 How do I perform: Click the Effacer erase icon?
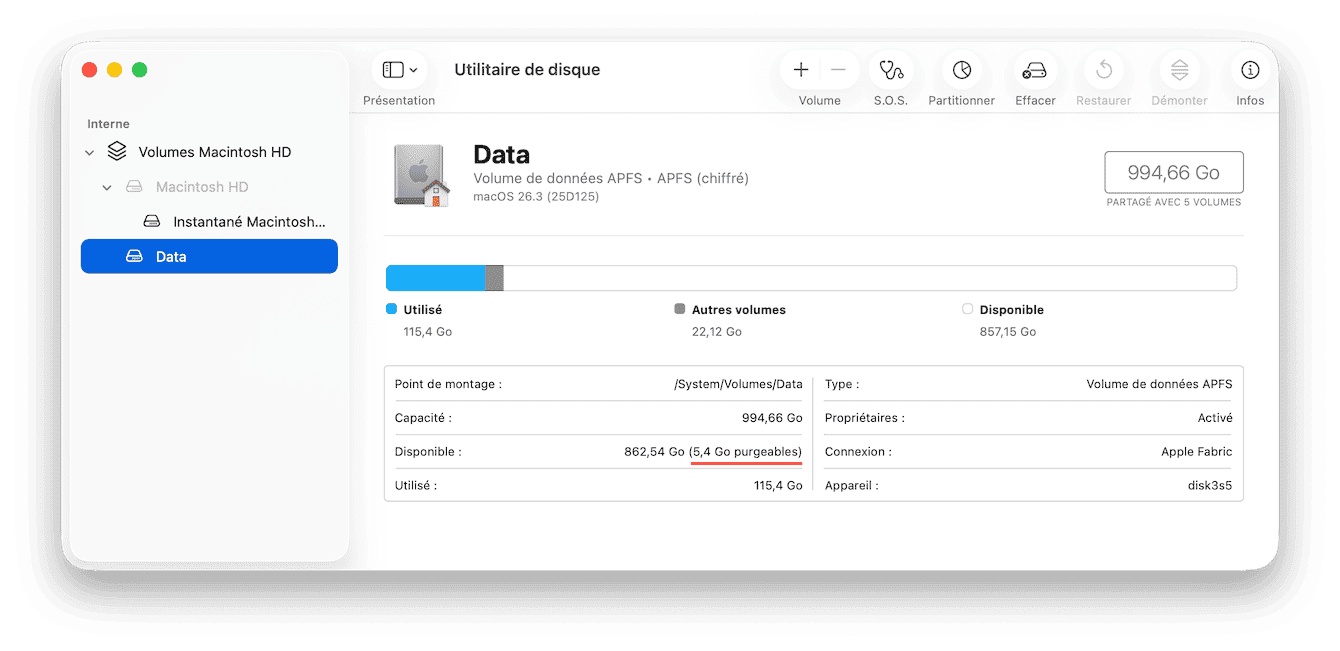(1034, 70)
